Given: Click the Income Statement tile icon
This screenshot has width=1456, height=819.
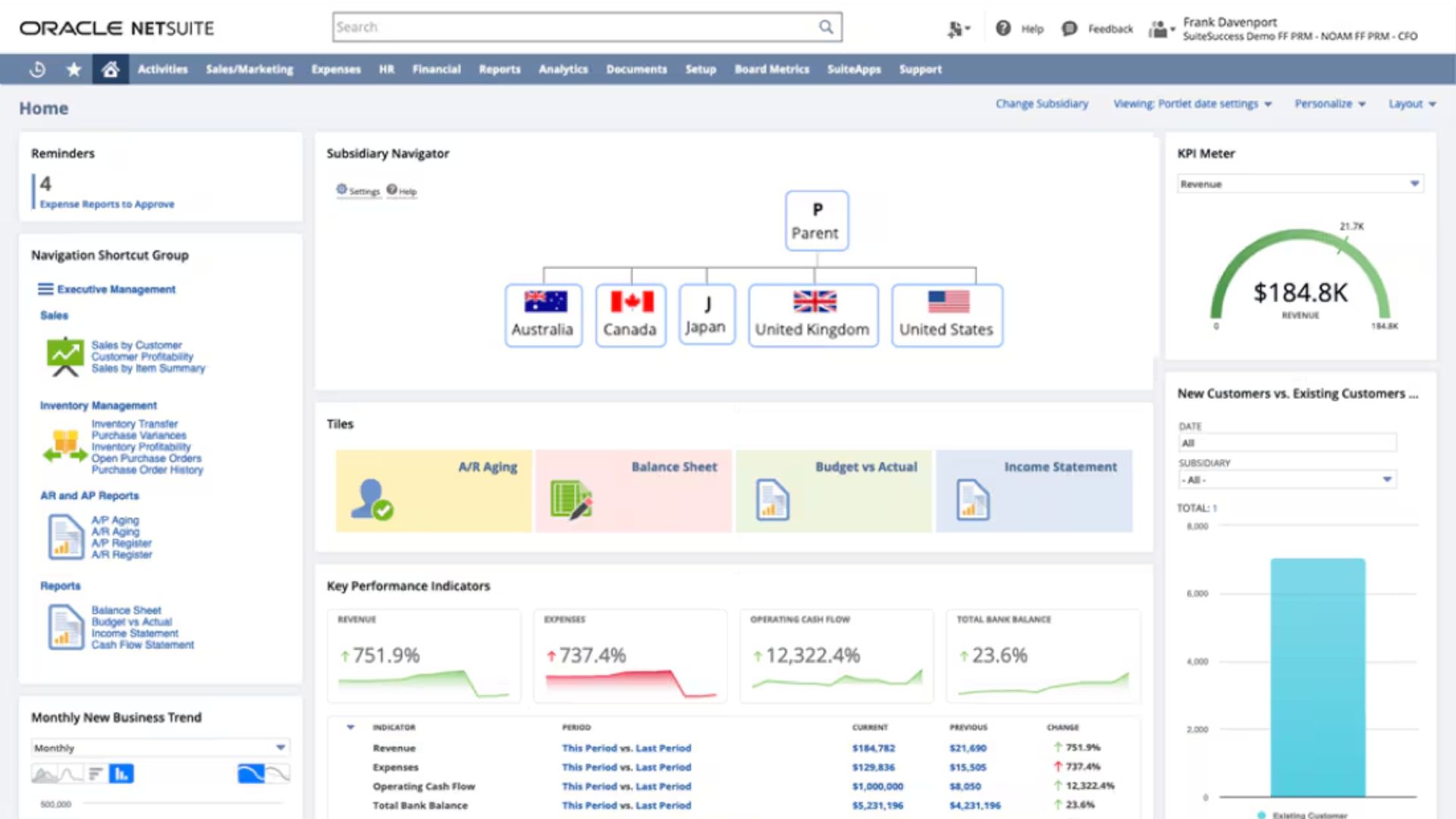Looking at the screenshot, I should click(973, 500).
